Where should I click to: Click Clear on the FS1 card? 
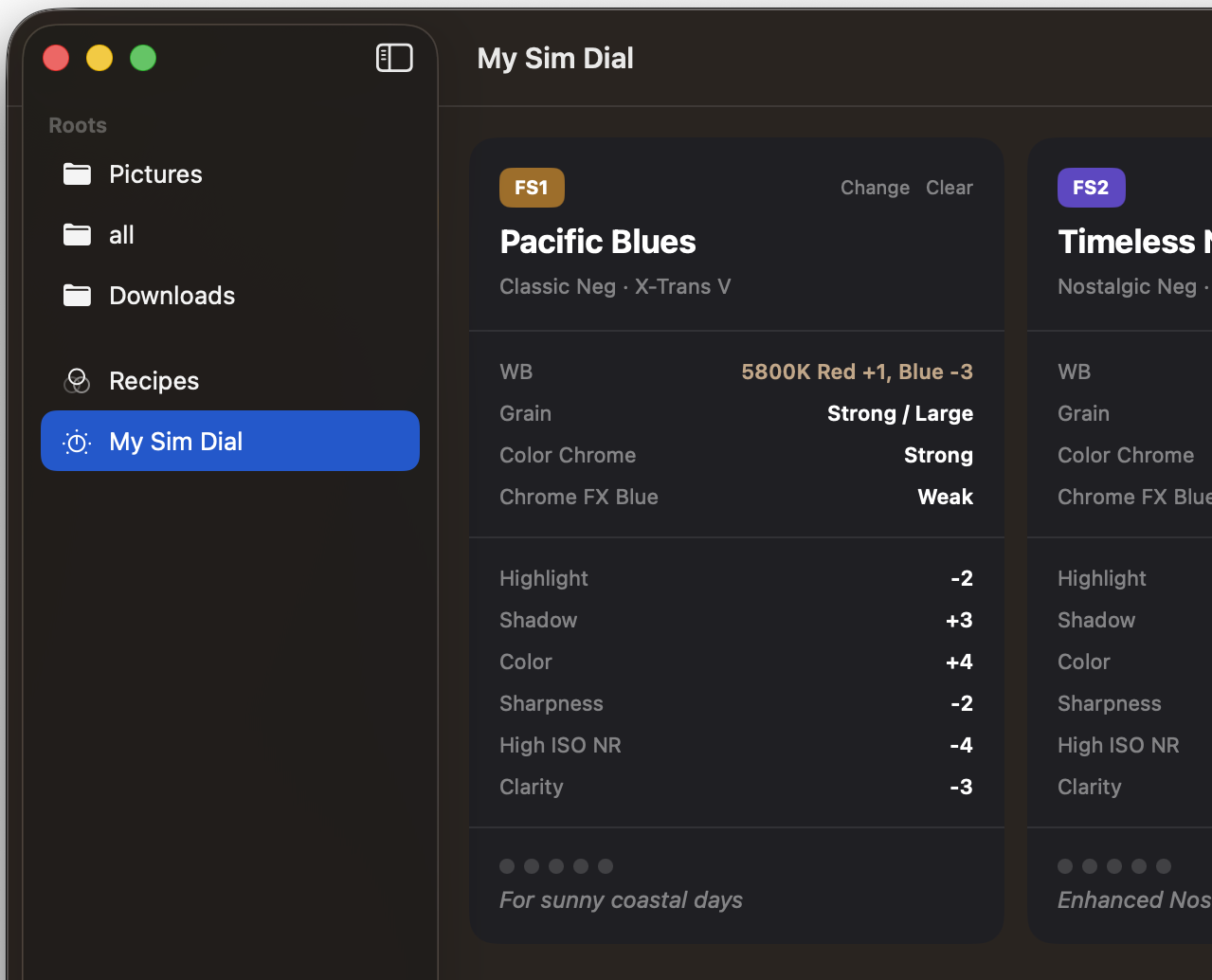[949, 188]
